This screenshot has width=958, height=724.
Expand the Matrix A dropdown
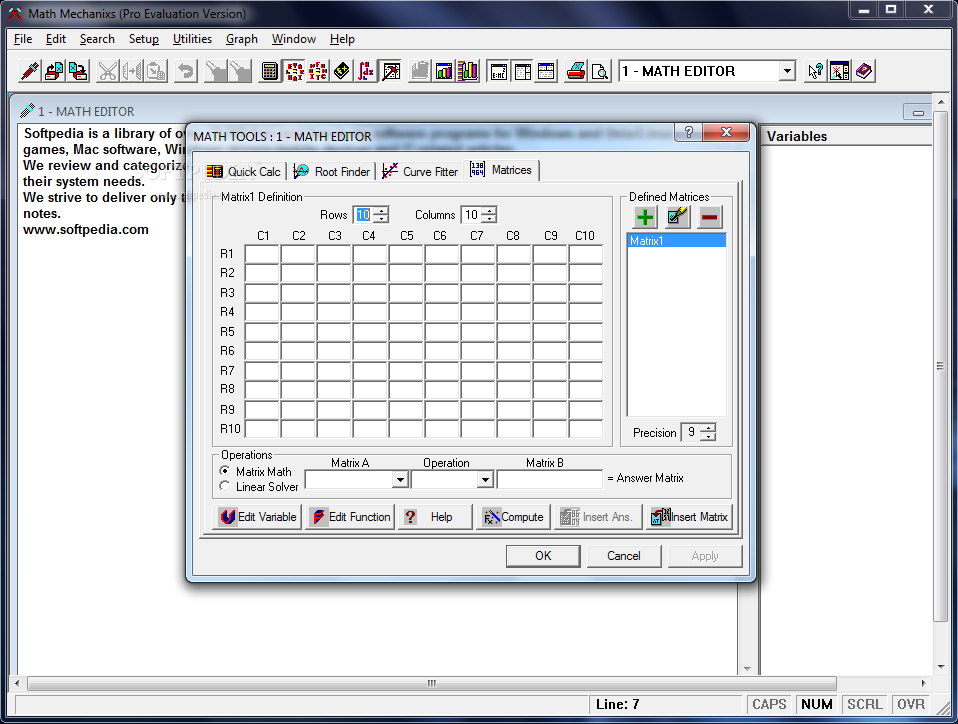[400, 480]
